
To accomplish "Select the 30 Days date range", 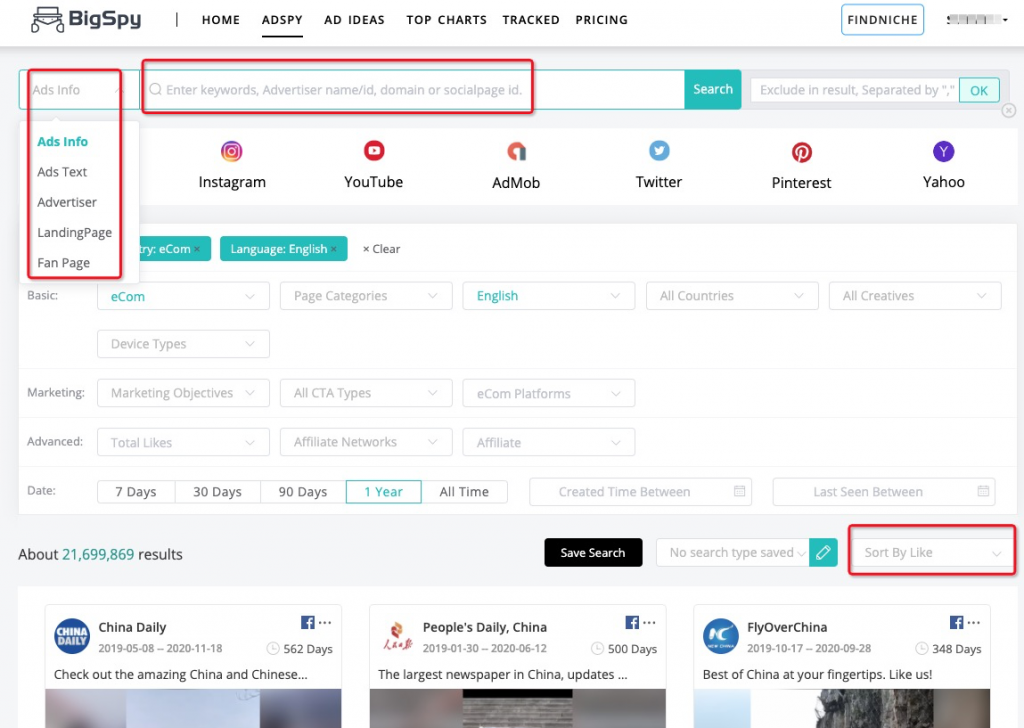I will tap(217, 492).
